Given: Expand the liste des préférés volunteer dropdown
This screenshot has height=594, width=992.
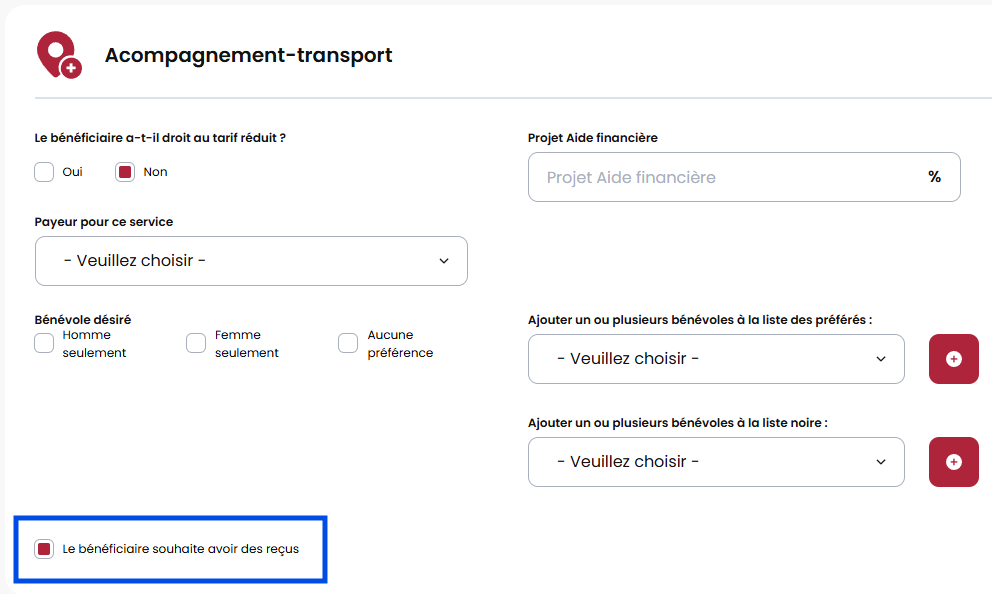Looking at the screenshot, I should point(715,359).
